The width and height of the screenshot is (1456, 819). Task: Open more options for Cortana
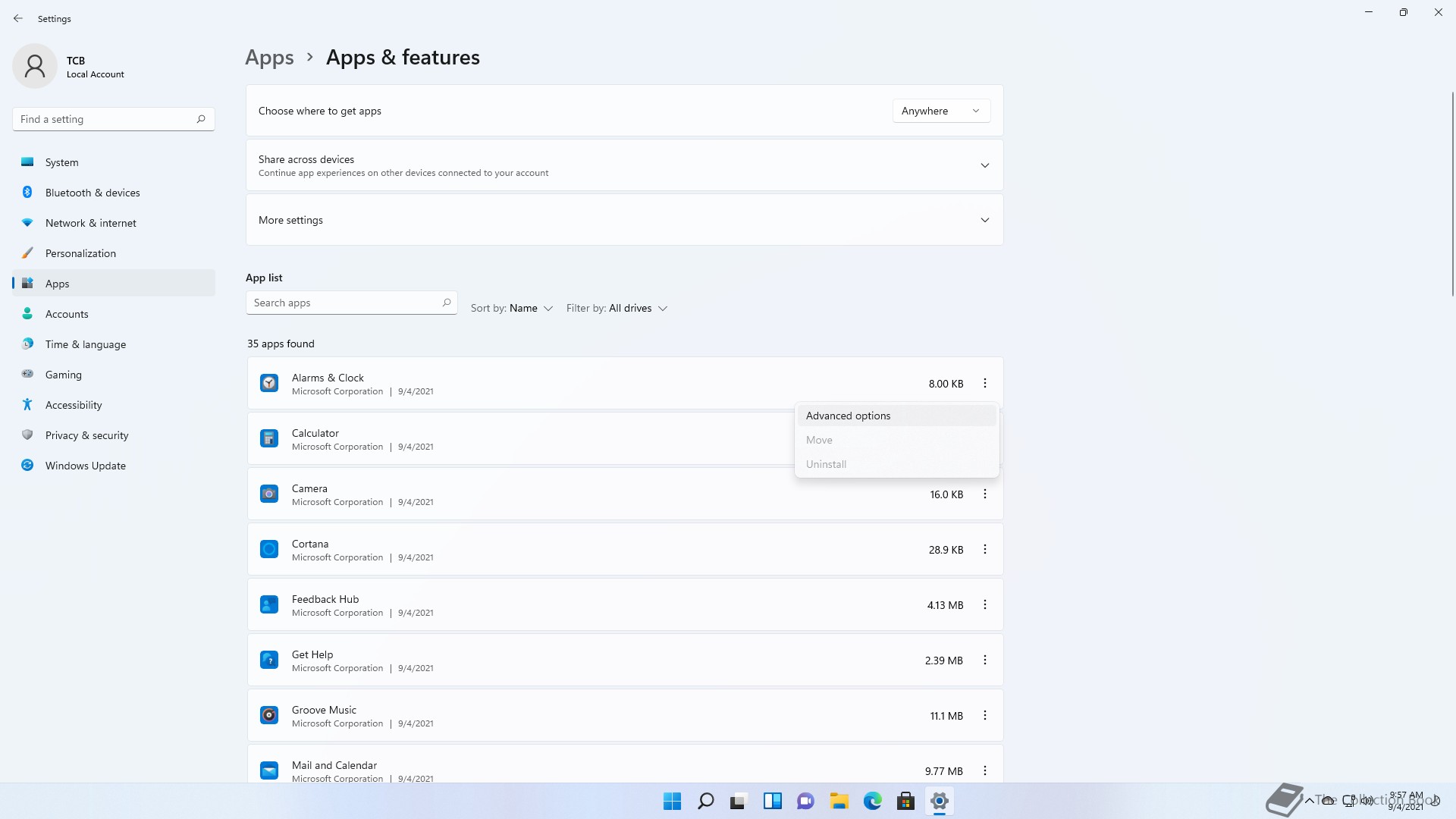(985, 550)
